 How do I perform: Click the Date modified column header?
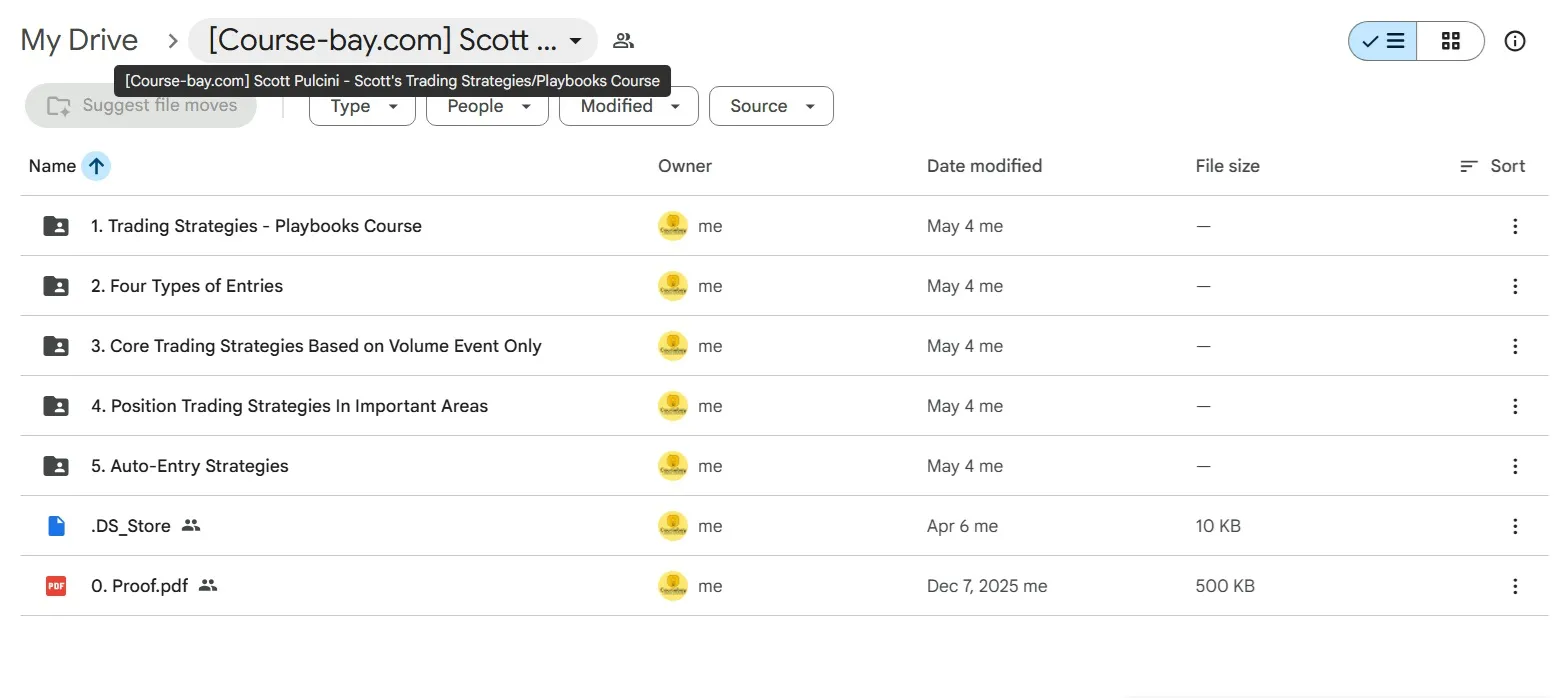pos(984,166)
